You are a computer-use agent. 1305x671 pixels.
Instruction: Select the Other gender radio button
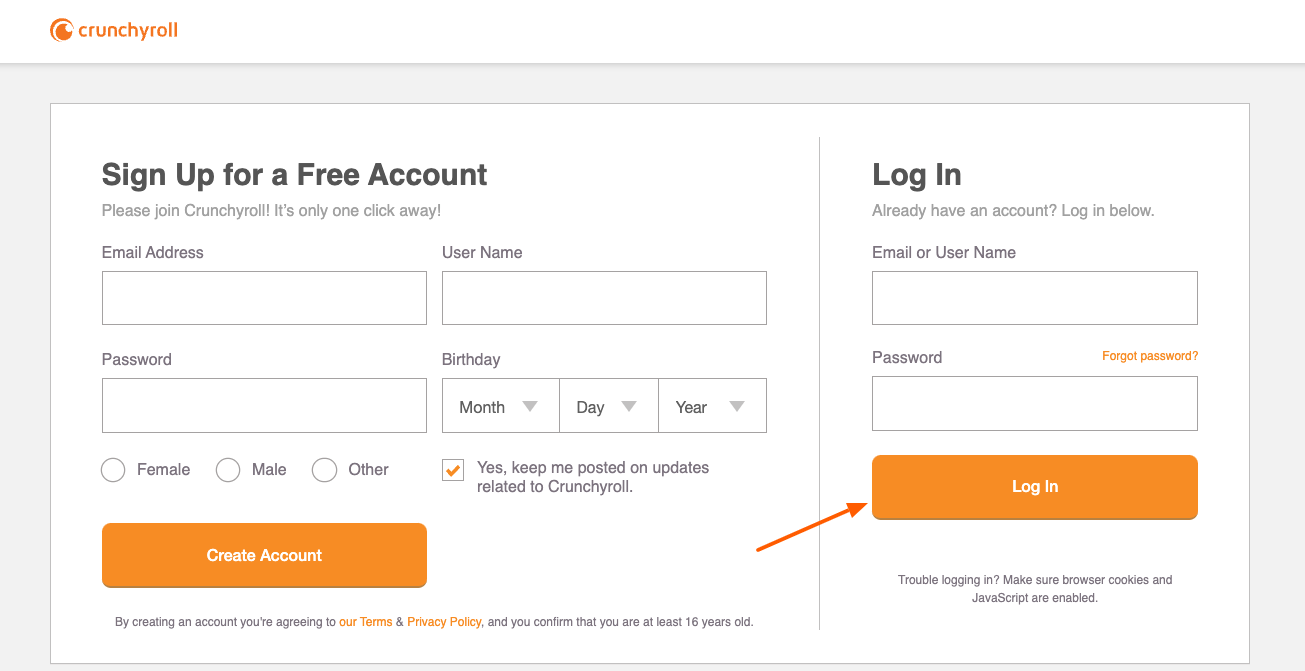pyautogui.click(x=324, y=470)
